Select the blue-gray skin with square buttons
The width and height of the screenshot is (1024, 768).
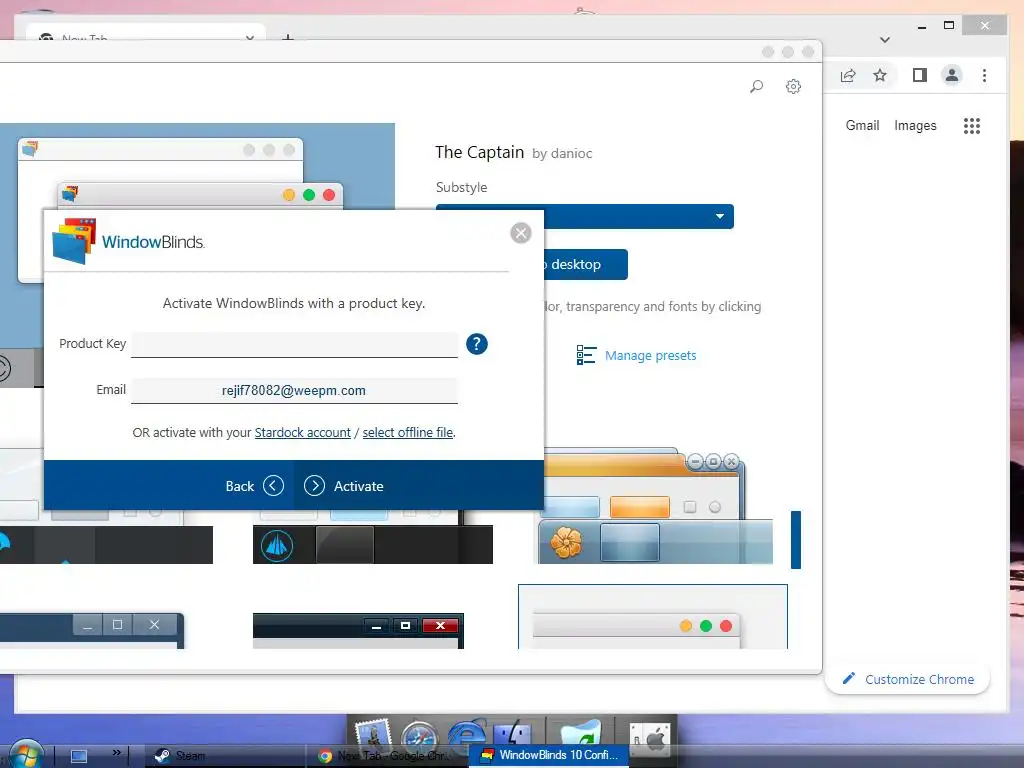(x=91, y=631)
